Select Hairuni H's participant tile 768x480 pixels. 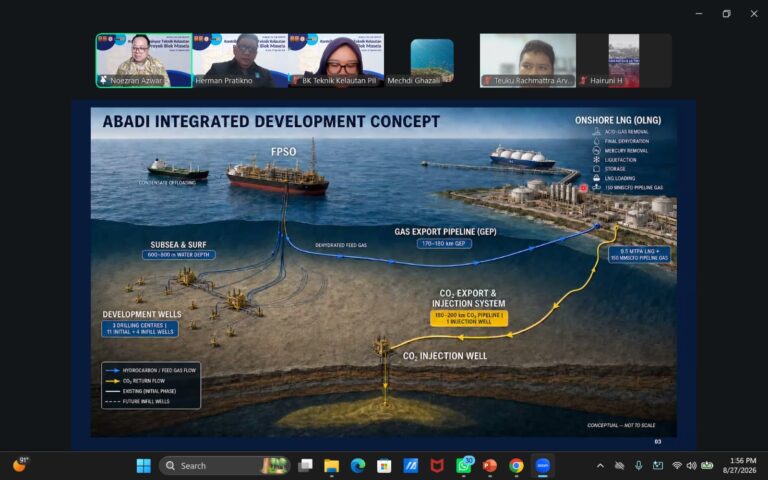tap(624, 60)
